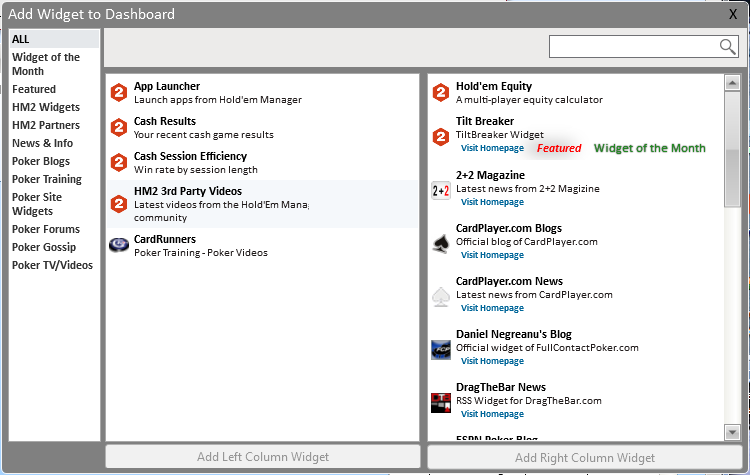Open Poker Forums category
750x475 pixels.
click(x=46, y=229)
